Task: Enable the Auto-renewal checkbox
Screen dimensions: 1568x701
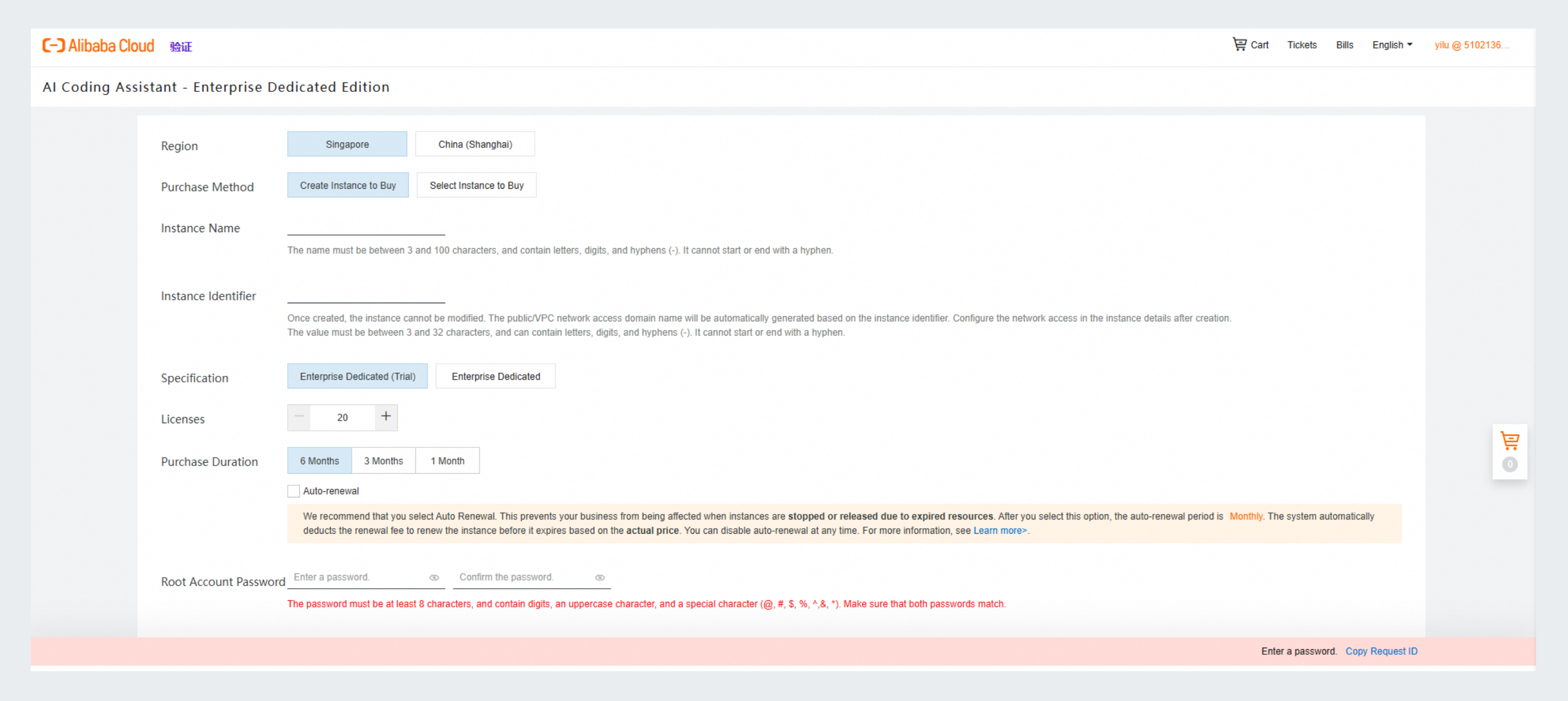Action: [293, 491]
